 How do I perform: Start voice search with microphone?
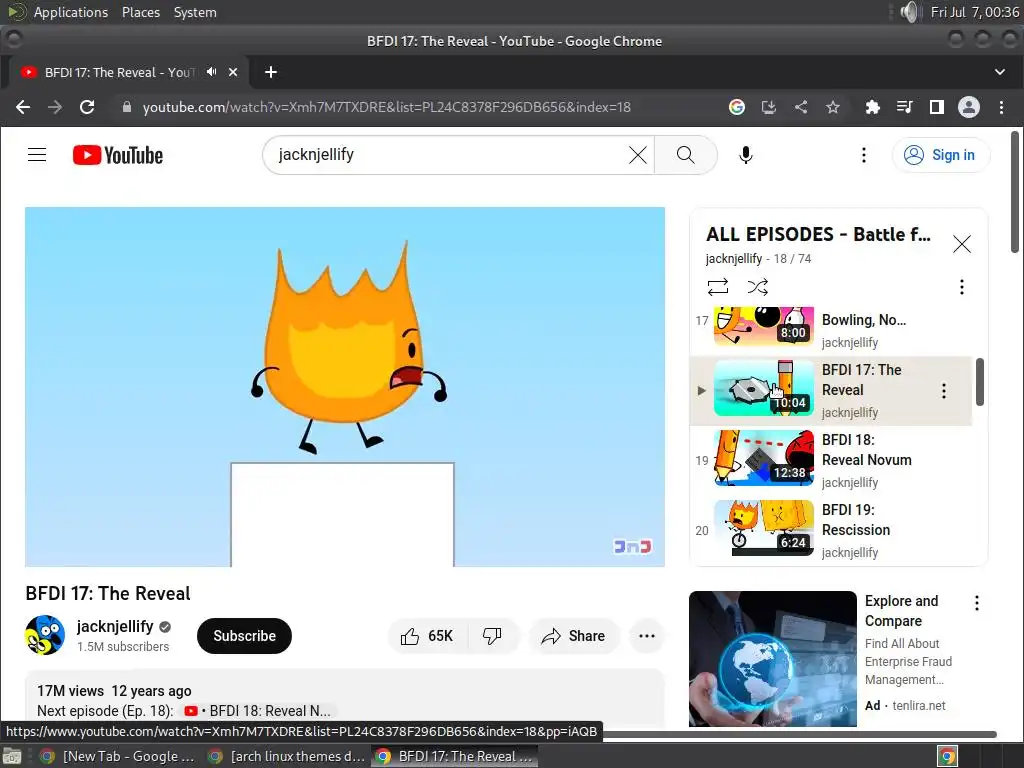pos(746,155)
